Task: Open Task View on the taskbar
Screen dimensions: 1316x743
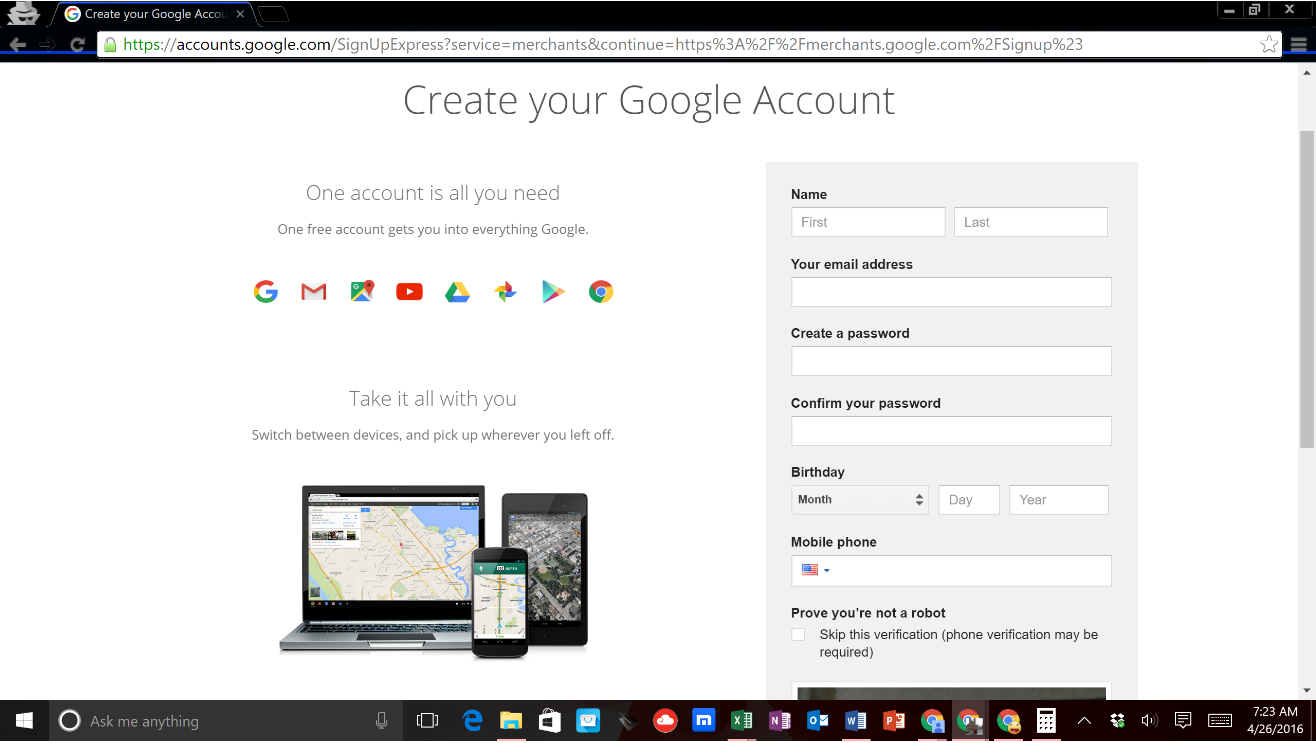Action: point(427,720)
